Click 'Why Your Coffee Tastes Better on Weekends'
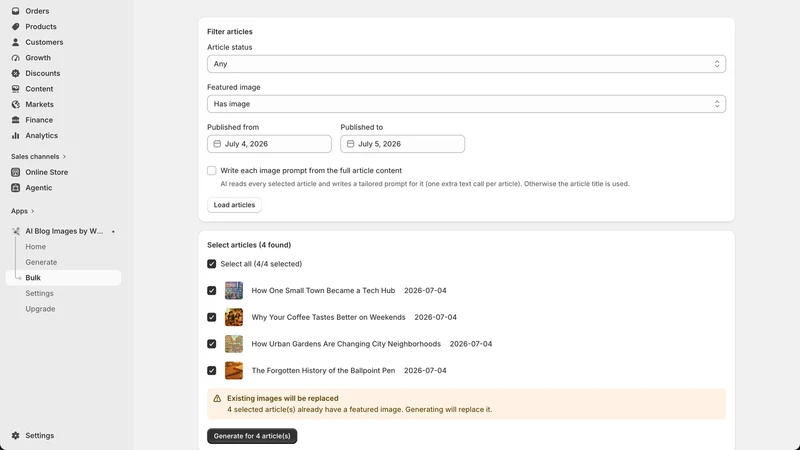The height and width of the screenshot is (450, 800). click(x=328, y=317)
